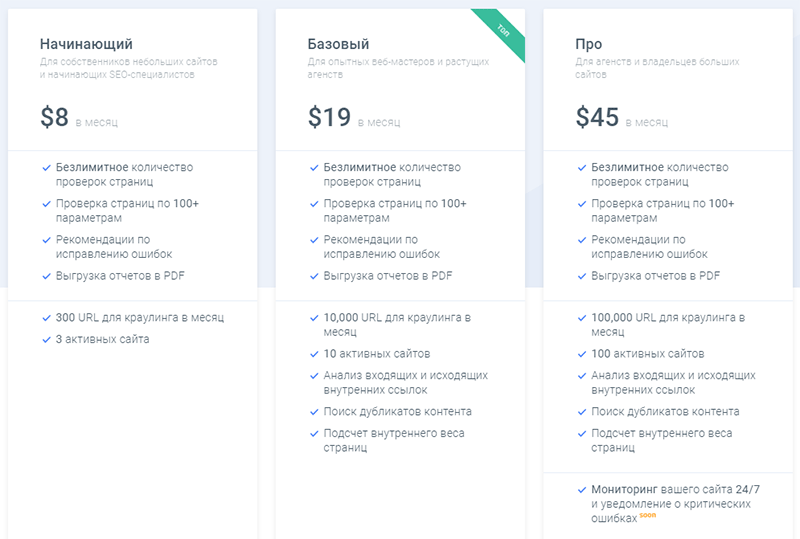Click 'Рекомендации по исправлению ошибок' in Базовый
The height and width of the screenshot is (539, 800).
click(x=382, y=247)
